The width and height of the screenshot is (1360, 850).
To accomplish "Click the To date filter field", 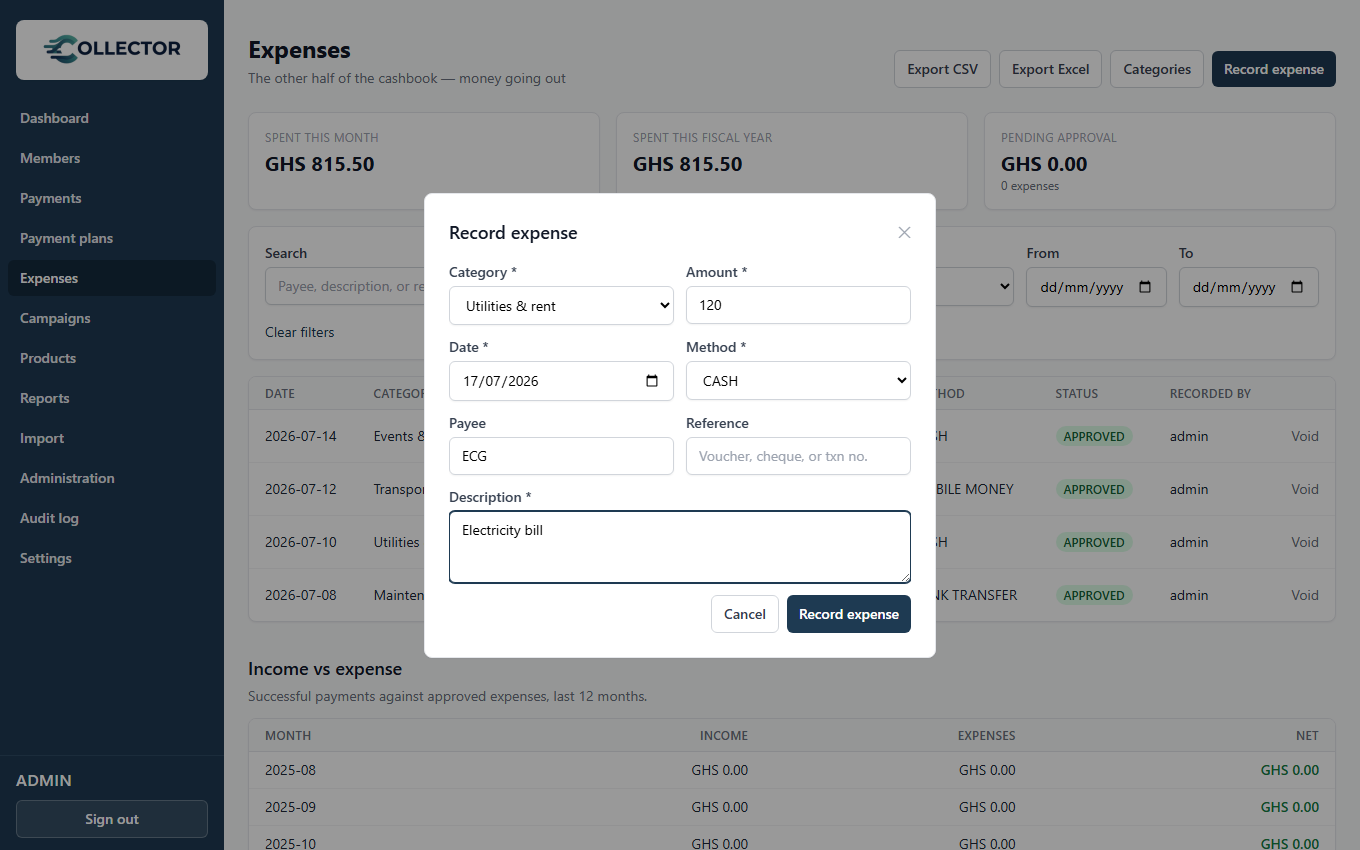I will click(1248, 287).
